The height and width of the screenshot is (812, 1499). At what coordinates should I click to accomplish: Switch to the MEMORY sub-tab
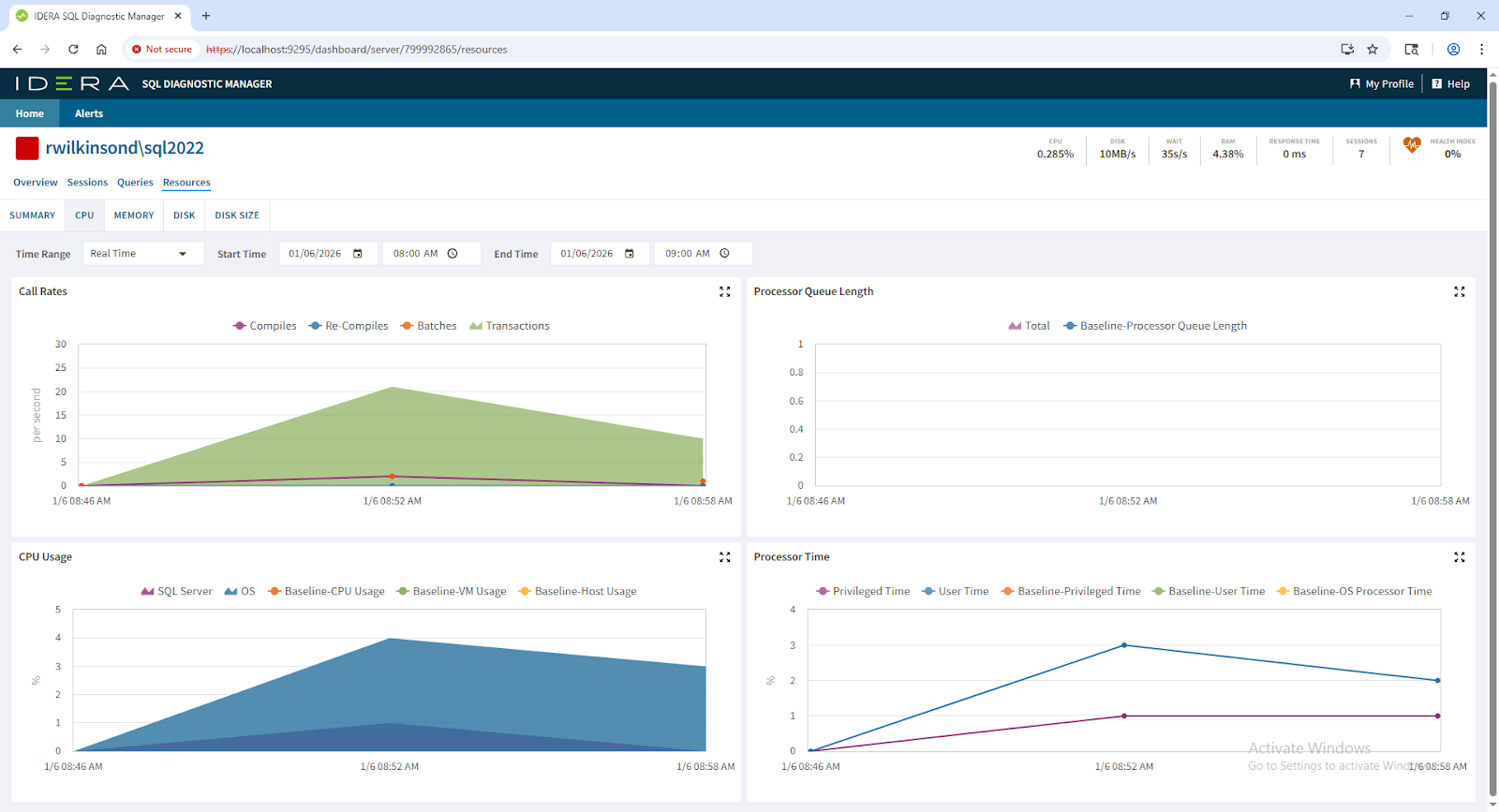point(134,215)
